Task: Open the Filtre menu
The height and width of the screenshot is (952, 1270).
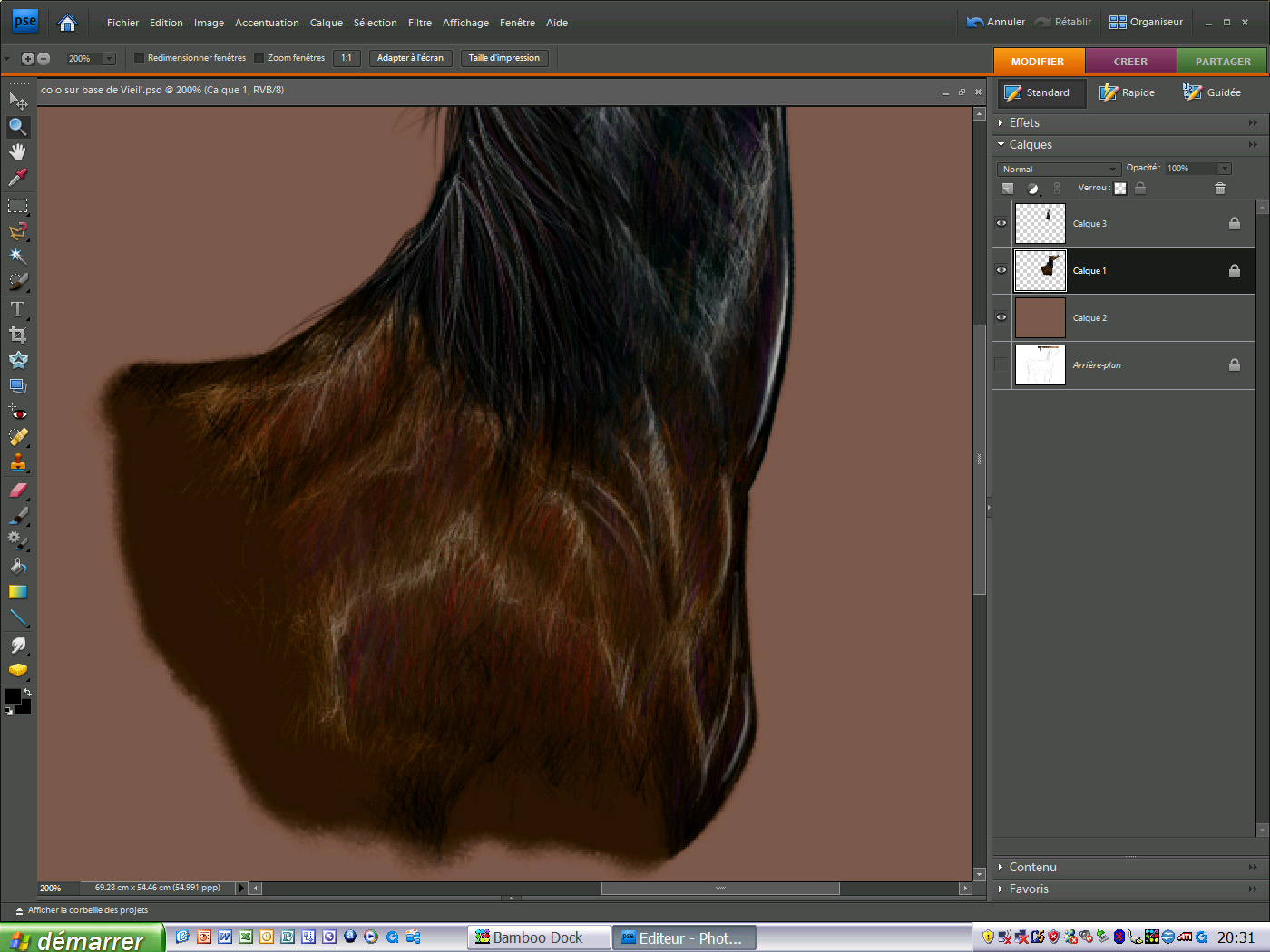Action: click(x=420, y=23)
